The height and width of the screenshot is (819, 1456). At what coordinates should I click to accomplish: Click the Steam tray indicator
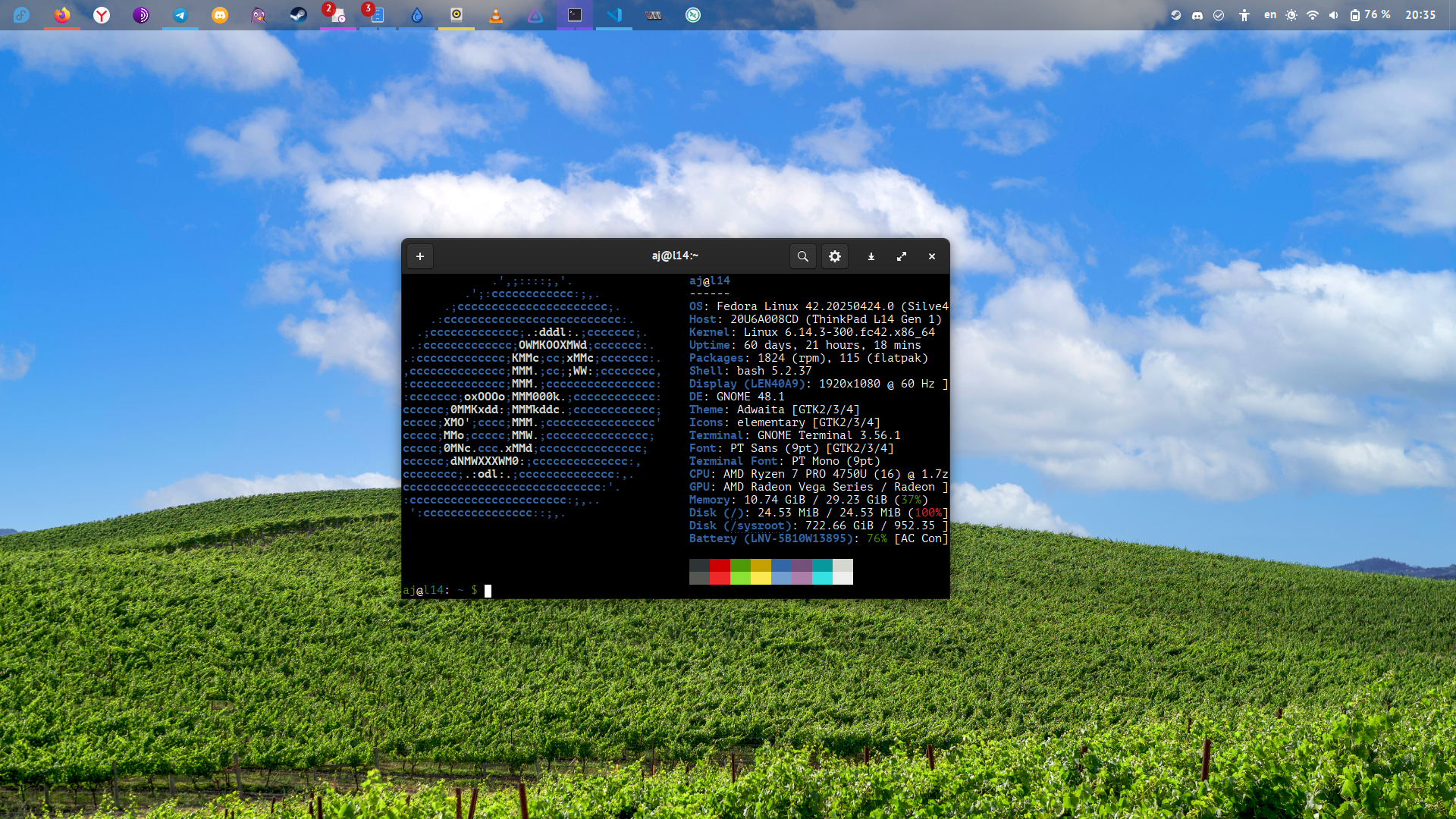coord(1176,15)
